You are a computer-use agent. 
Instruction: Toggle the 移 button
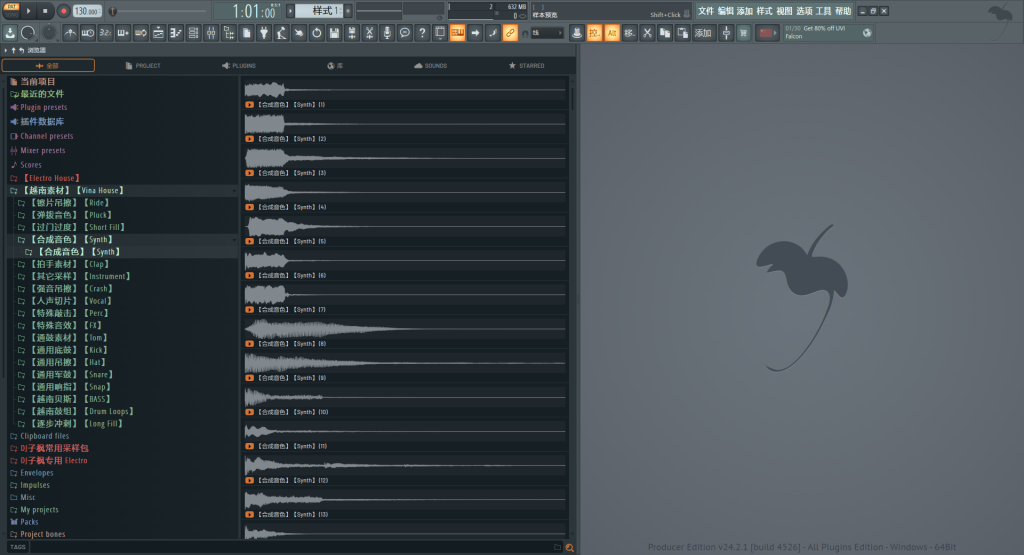click(630, 33)
